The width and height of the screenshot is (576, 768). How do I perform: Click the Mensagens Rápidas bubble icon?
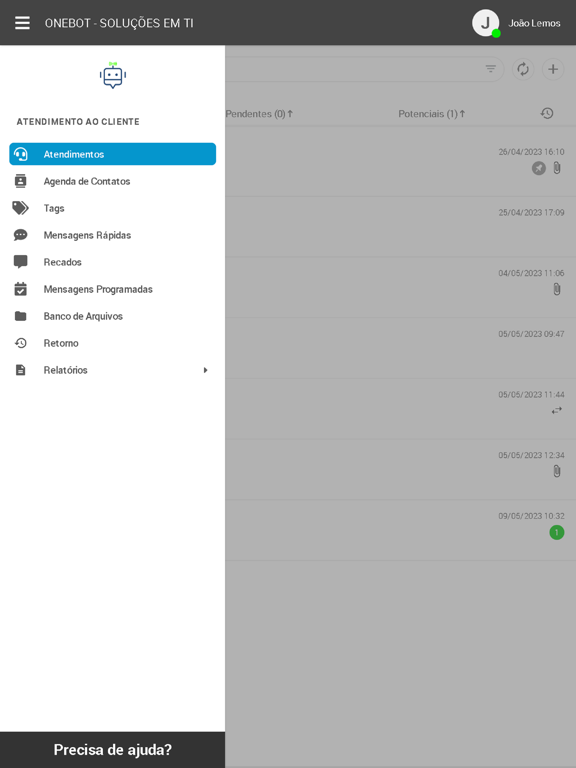pyautogui.click(x=21, y=235)
